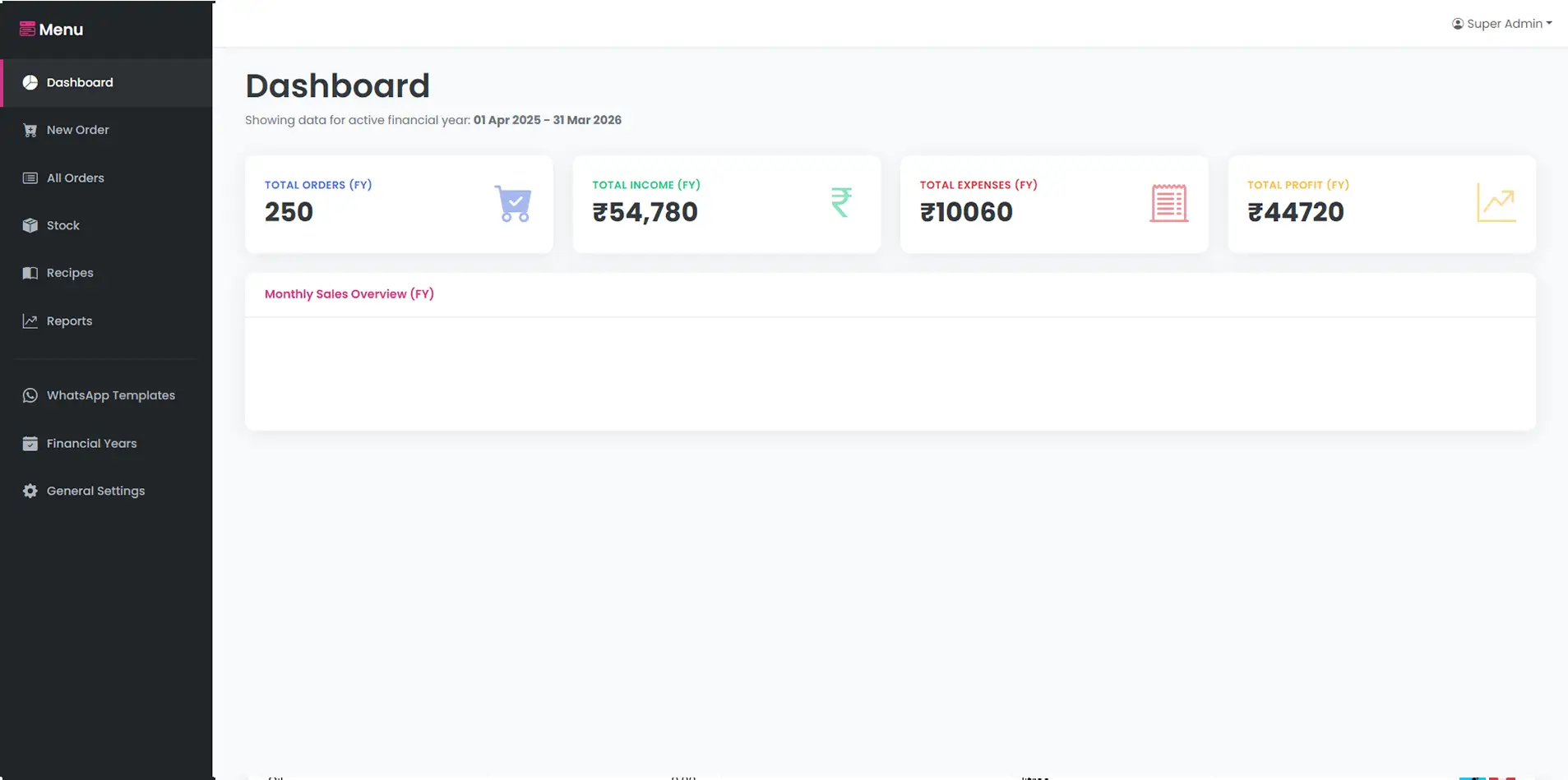The width and height of the screenshot is (1568, 780).
Task: Click the WhatsApp logo icon
Action: click(x=30, y=395)
